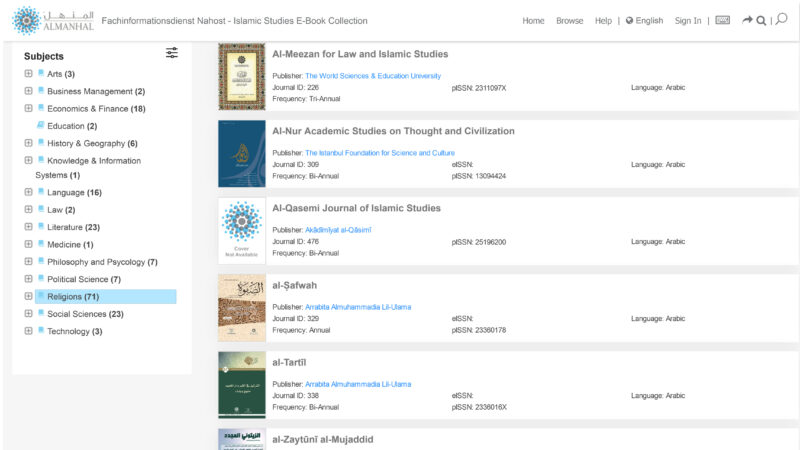This screenshot has width=800, height=450.
Task: Select the Political Science subject
Action: (x=84, y=279)
